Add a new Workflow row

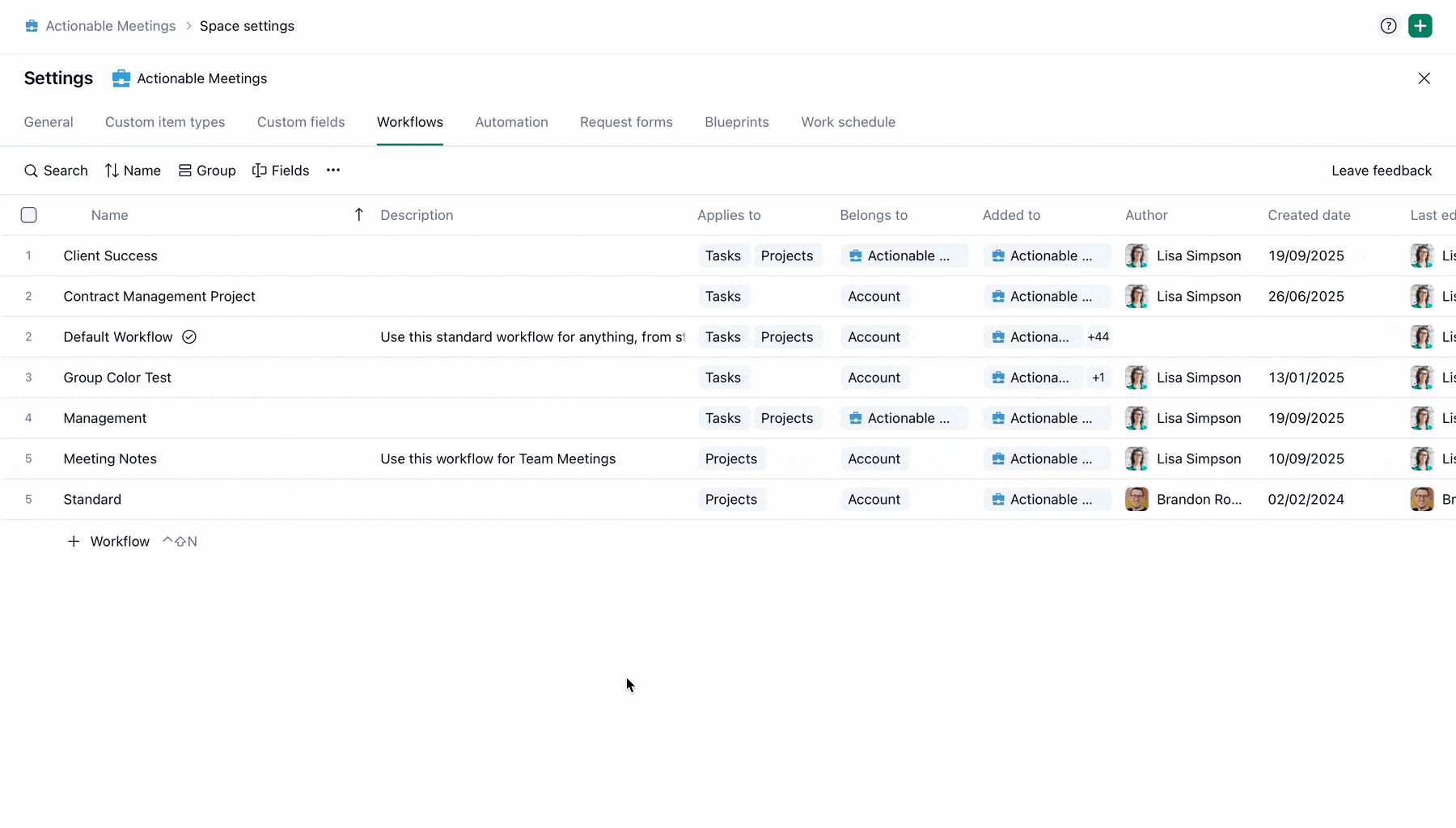tap(109, 542)
